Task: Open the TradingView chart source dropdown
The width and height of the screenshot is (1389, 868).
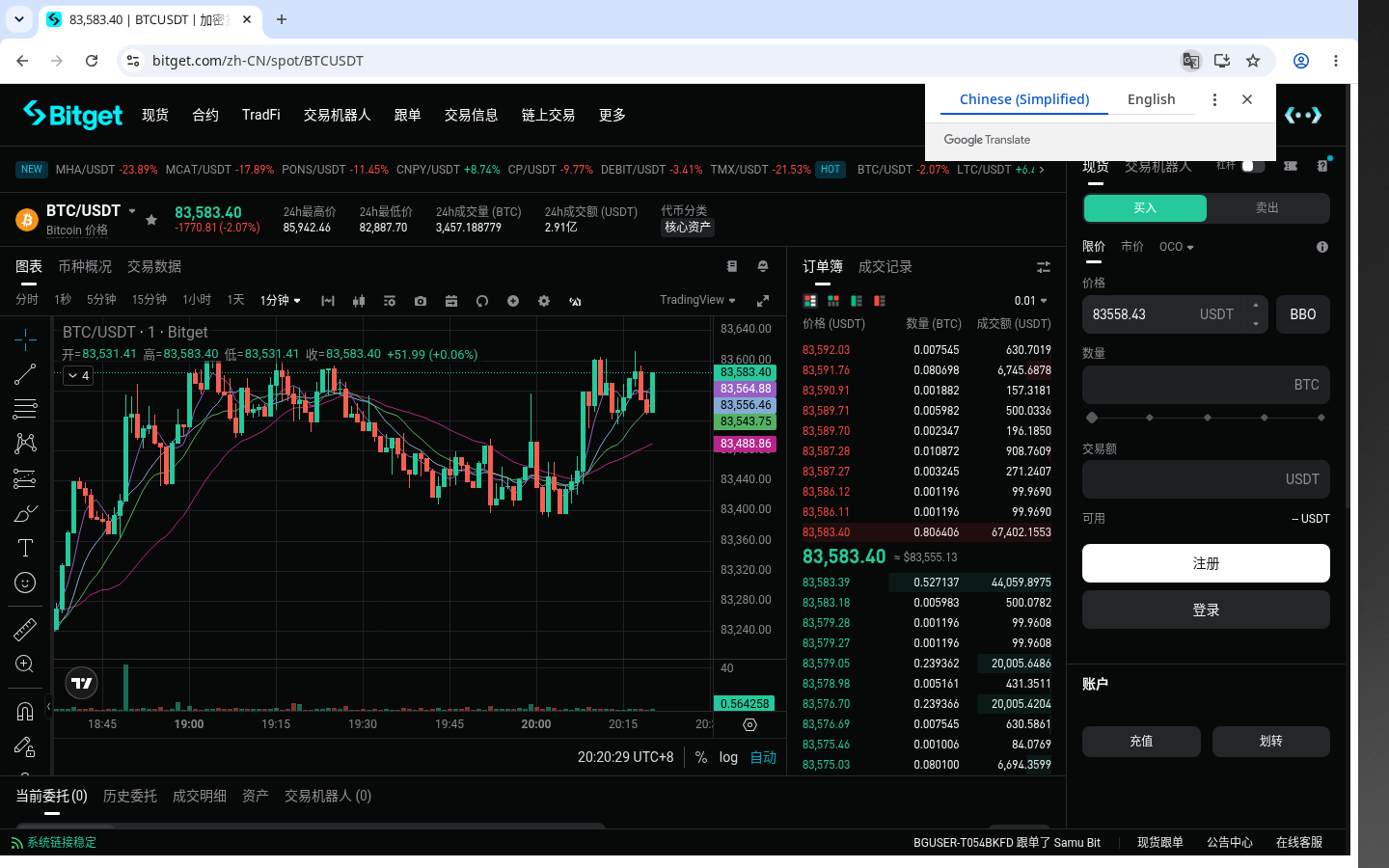Action: pos(697,300)
